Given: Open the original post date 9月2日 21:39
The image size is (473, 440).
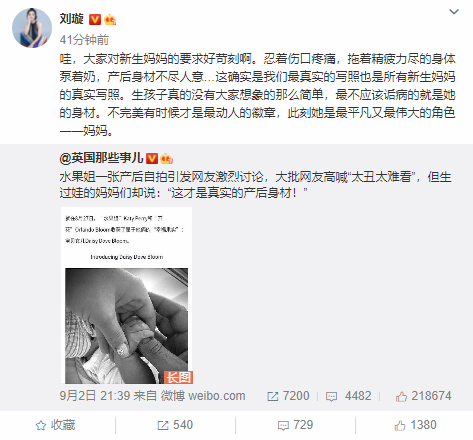Looking at the screenshot, I should tap(95, 396).
